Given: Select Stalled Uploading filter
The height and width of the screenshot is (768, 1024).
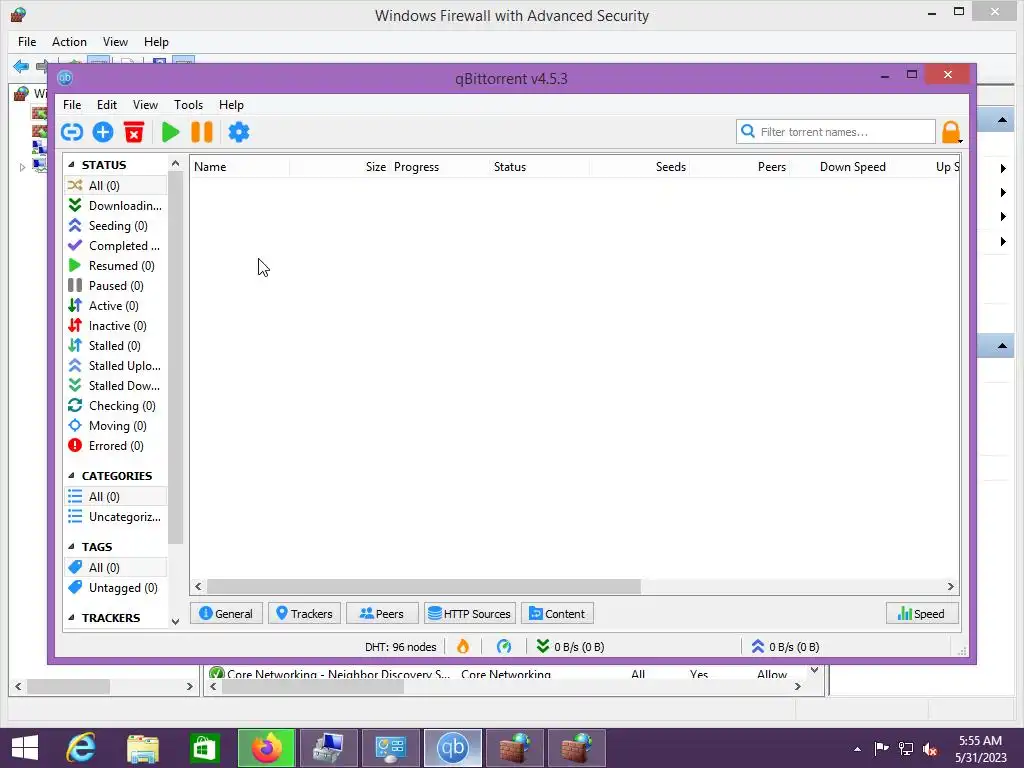Looking at the screenshot, I should pos(116,366).
